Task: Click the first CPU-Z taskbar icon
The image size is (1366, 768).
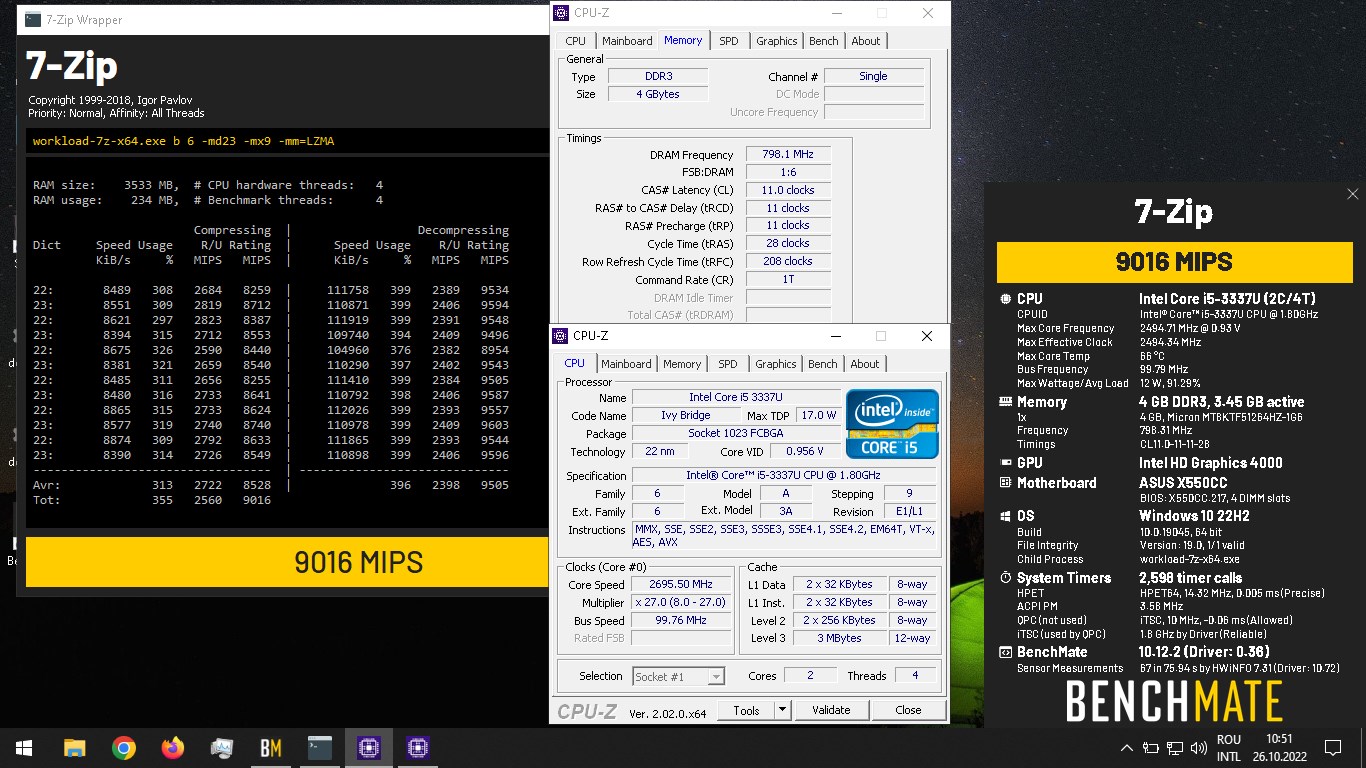Action: click(x=369, y=748)
